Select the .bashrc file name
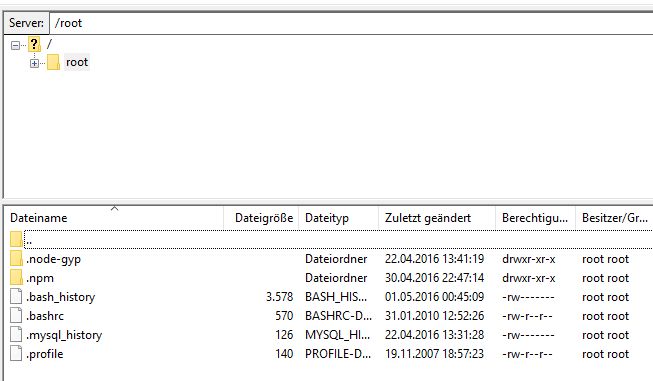653x381 pixels. pyautogui.click(x=45, y=316)
